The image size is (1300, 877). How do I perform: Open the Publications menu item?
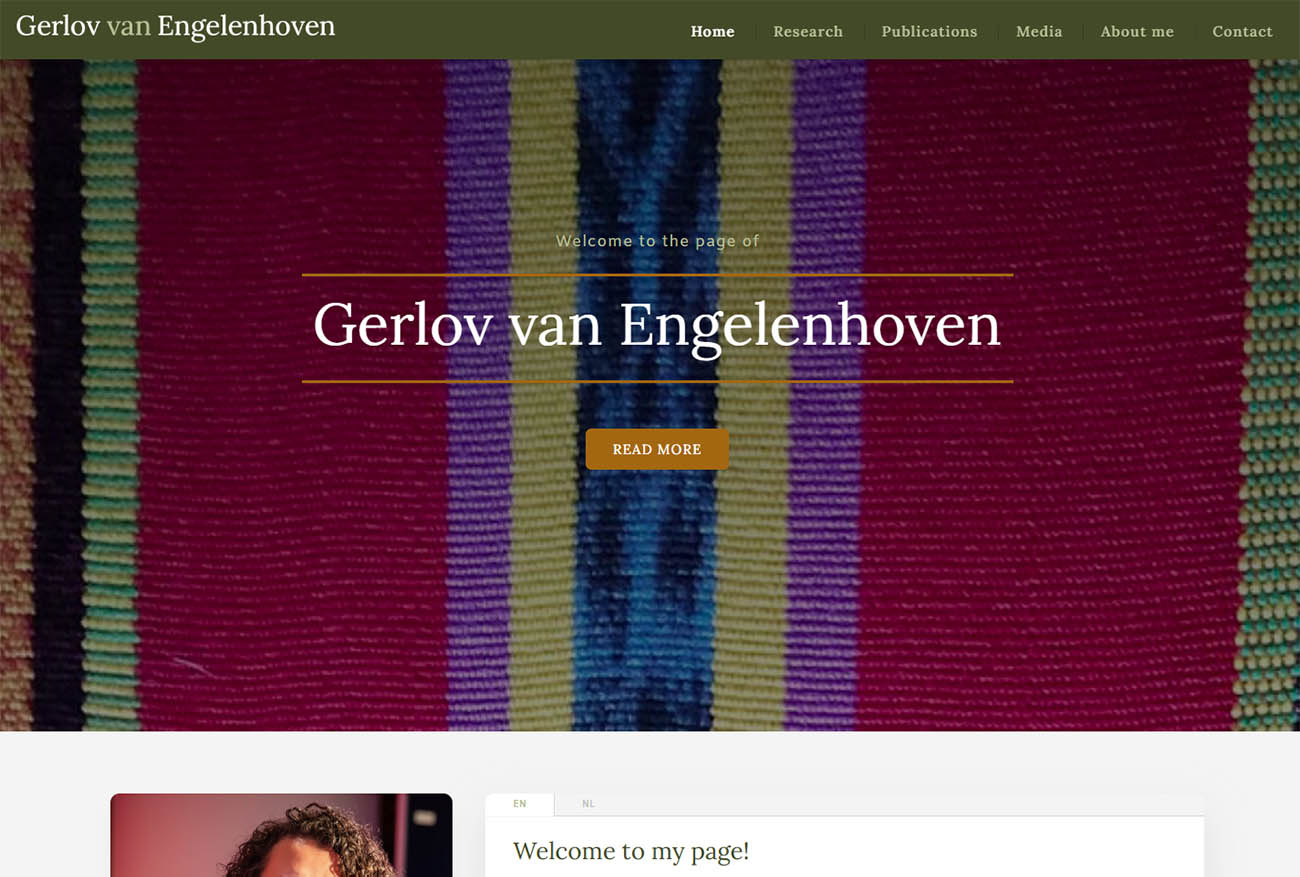click(x=929, y=31)
